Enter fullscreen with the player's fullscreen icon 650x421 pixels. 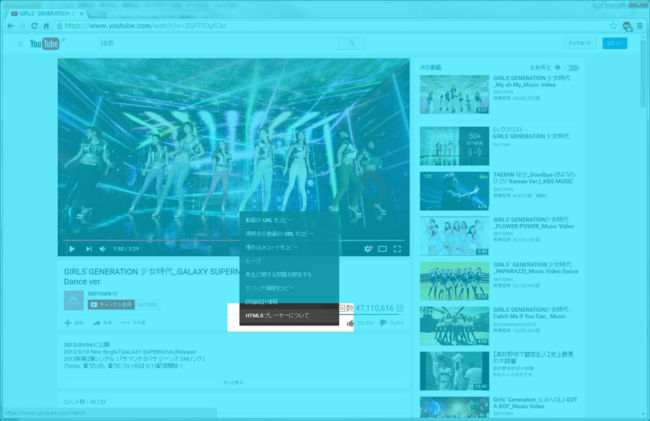pyautogui.click(x=397, y=249)
